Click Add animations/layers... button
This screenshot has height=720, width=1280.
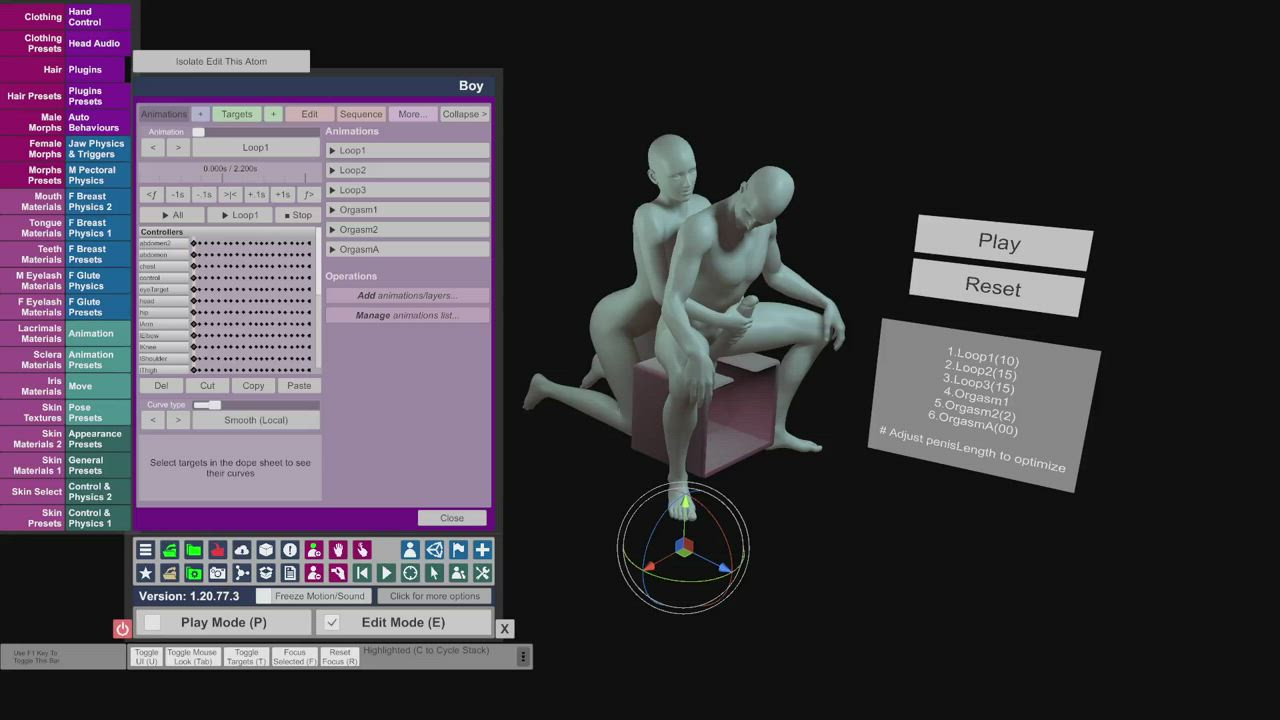[x=407, y=296]
